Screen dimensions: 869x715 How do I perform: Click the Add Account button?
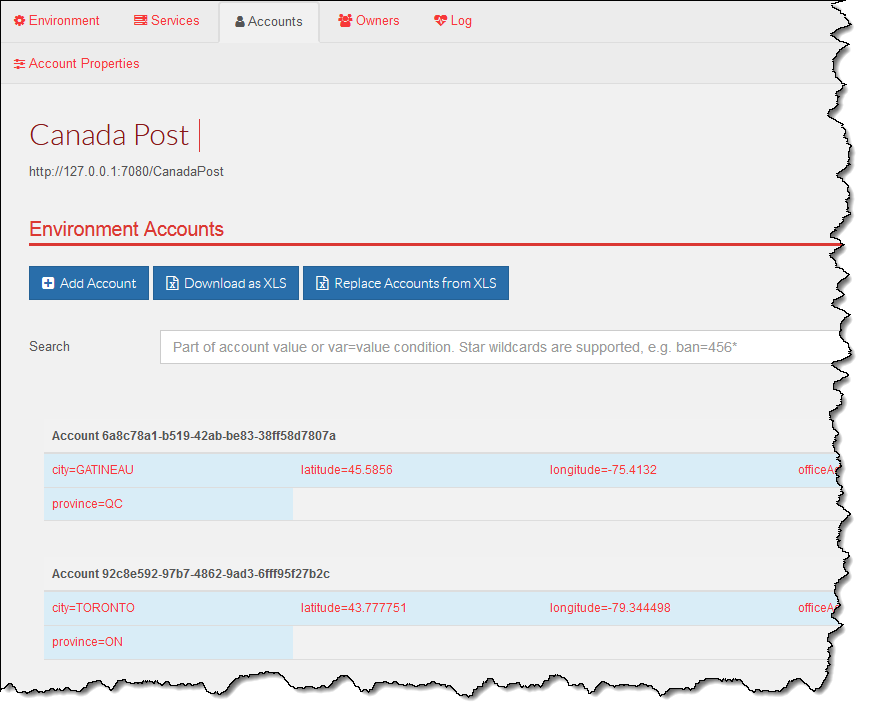coord(89,283)
